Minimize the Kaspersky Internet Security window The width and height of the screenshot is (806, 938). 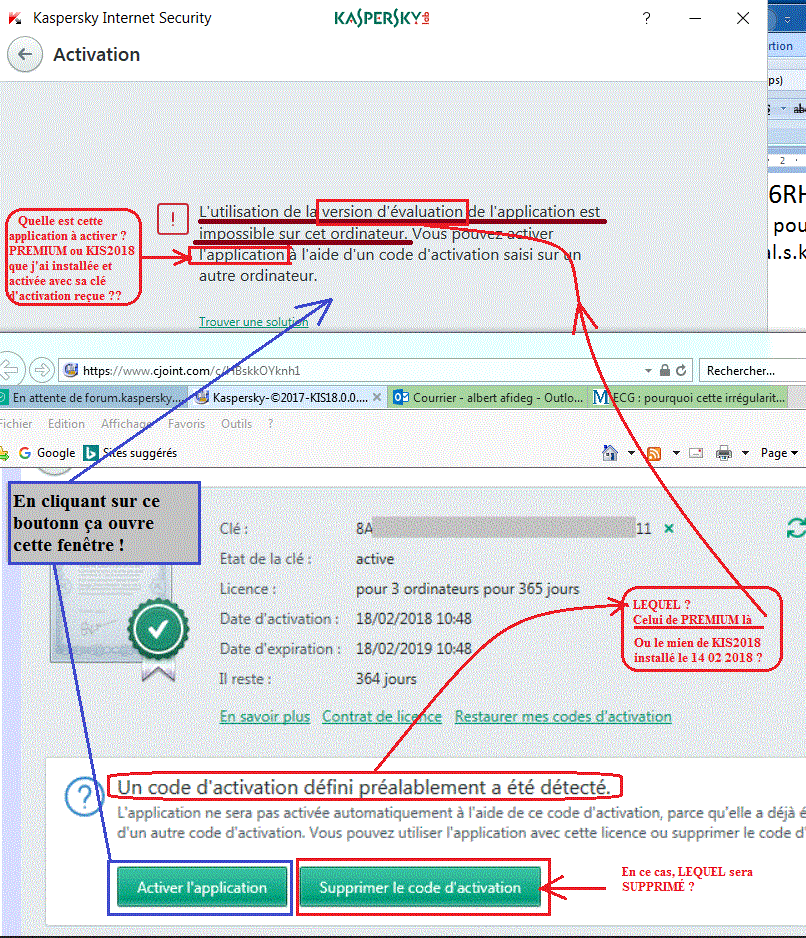(695, 19)
